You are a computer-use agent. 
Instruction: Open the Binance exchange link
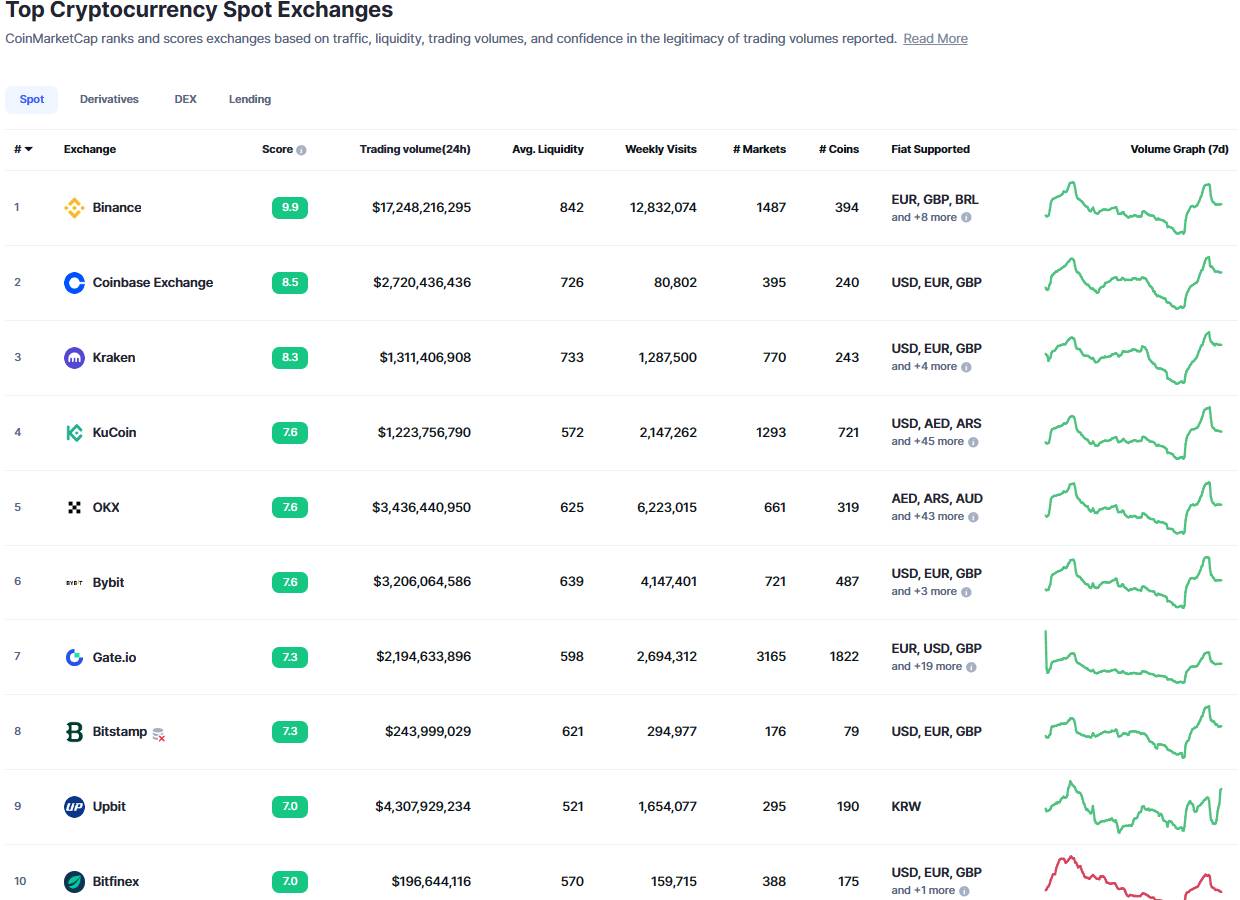(117, 208)
